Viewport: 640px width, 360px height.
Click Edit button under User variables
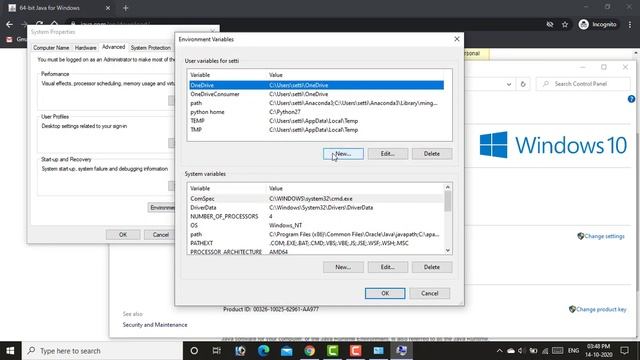point(387,154)
